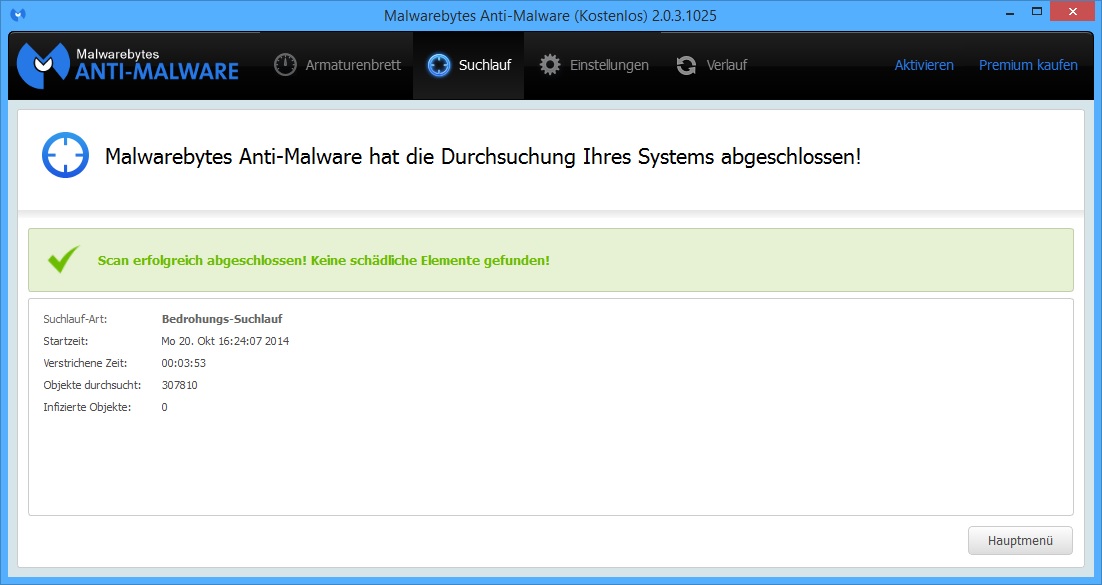Image resolution: width=1102 pixels, height=585 pixels.
Task: Click the 'Objekte durchsucht:' label
Action: [x=92, y=385]
